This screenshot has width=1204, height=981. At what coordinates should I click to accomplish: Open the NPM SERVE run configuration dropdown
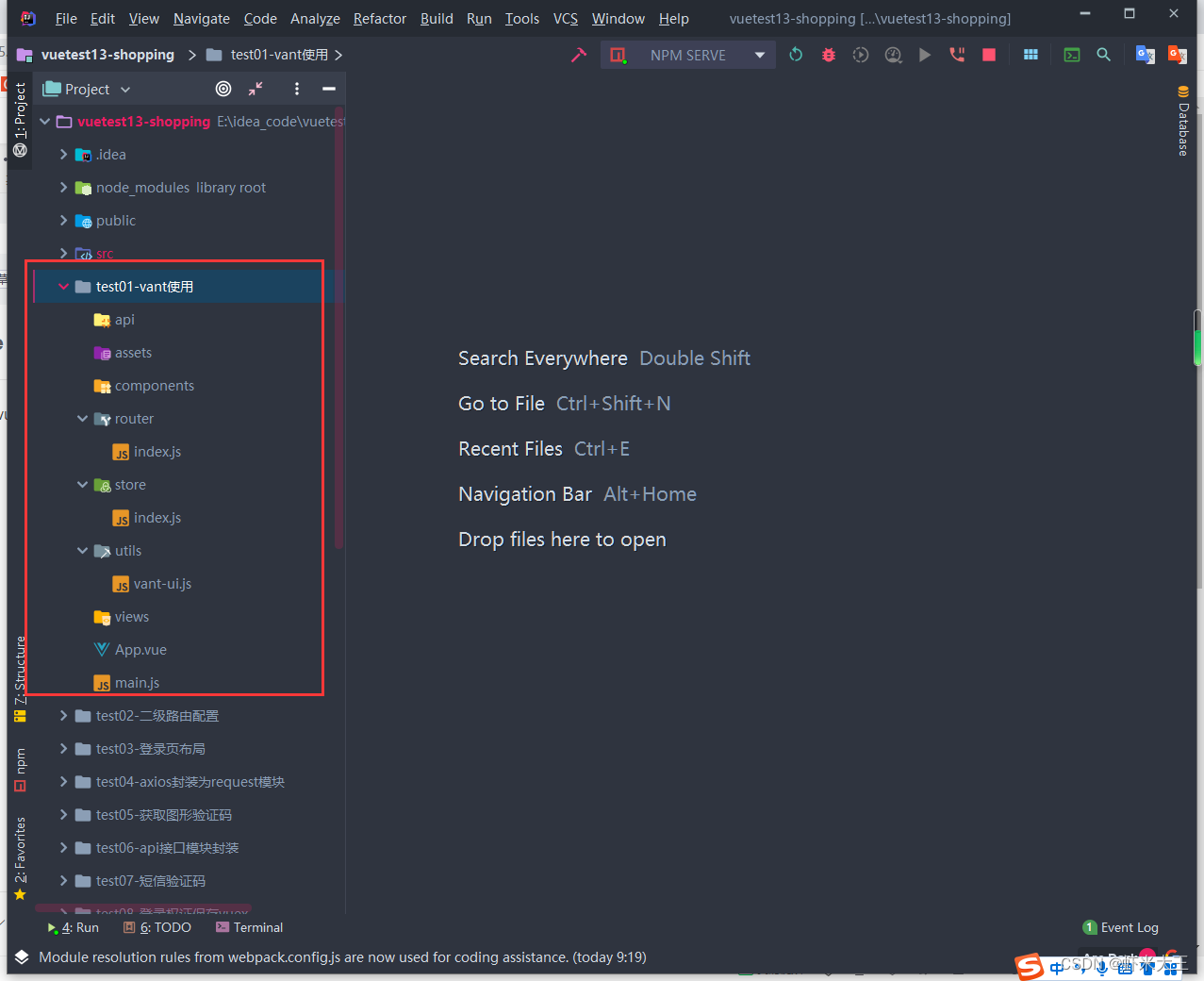point(760,55)
